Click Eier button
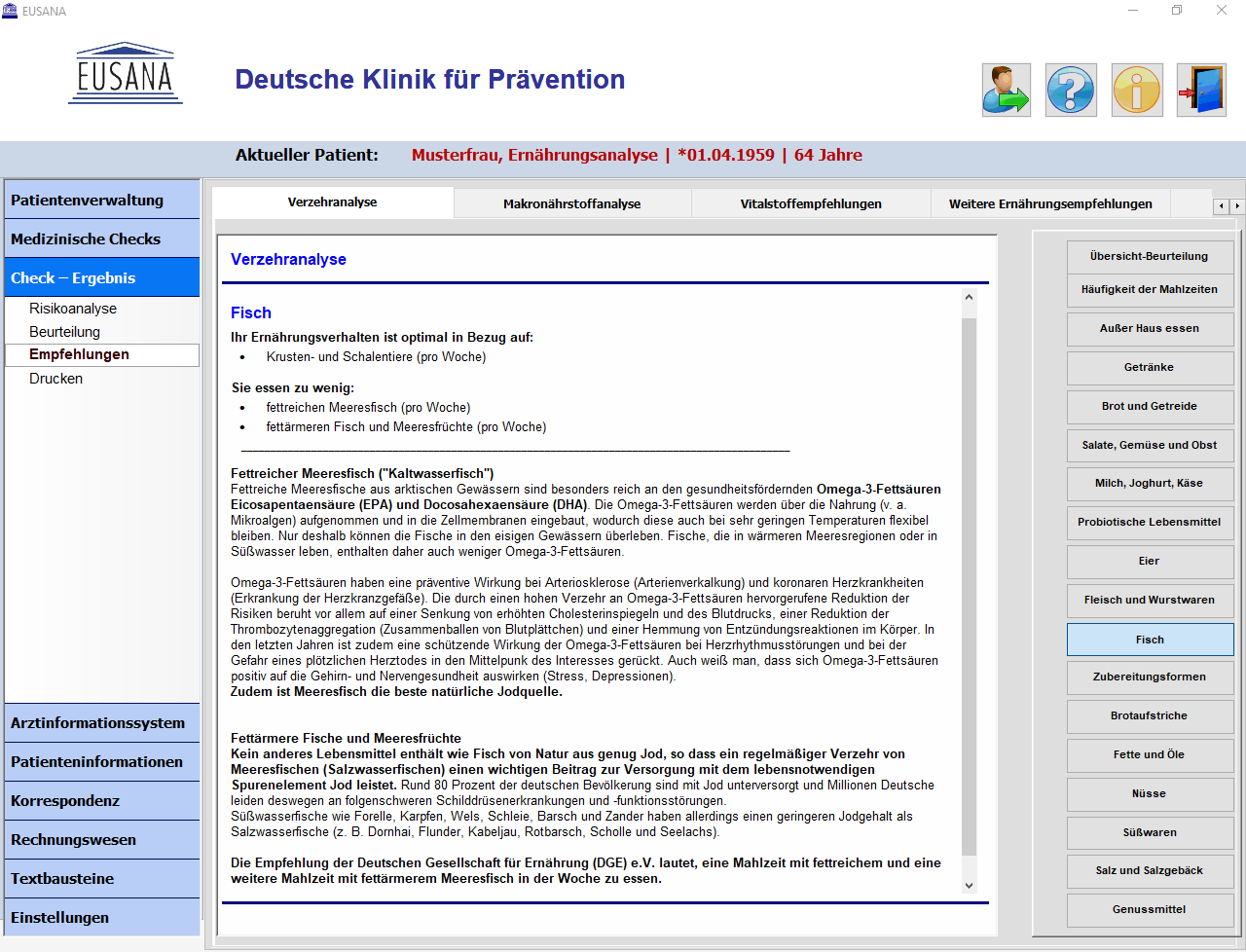 [x=1150, y=561]
